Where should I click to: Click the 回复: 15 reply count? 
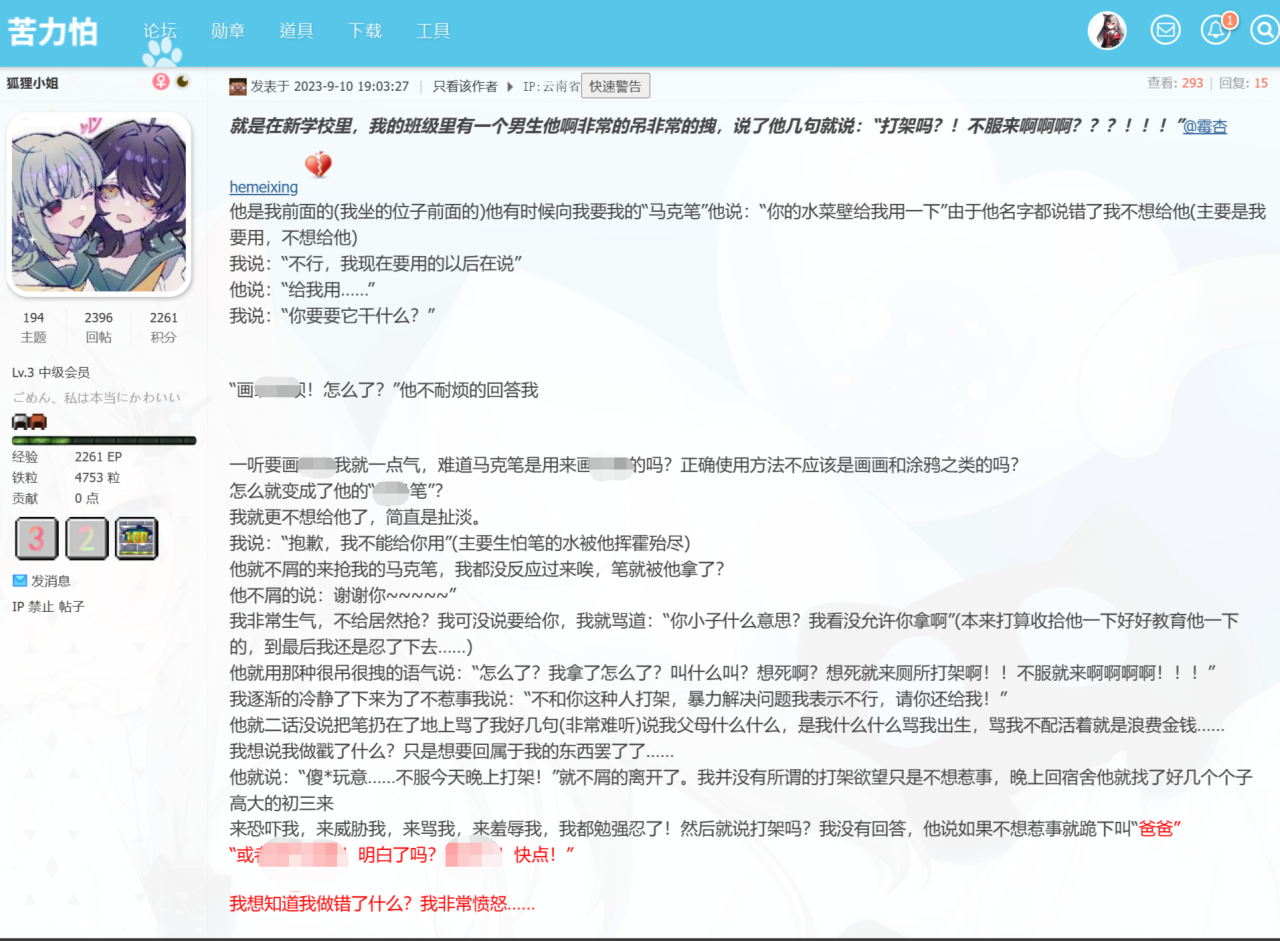(x=1243, y=83)
